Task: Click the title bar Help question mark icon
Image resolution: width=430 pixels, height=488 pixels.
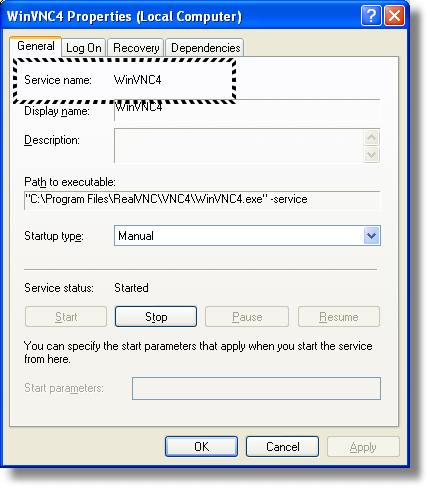Action: pos(371,15)
